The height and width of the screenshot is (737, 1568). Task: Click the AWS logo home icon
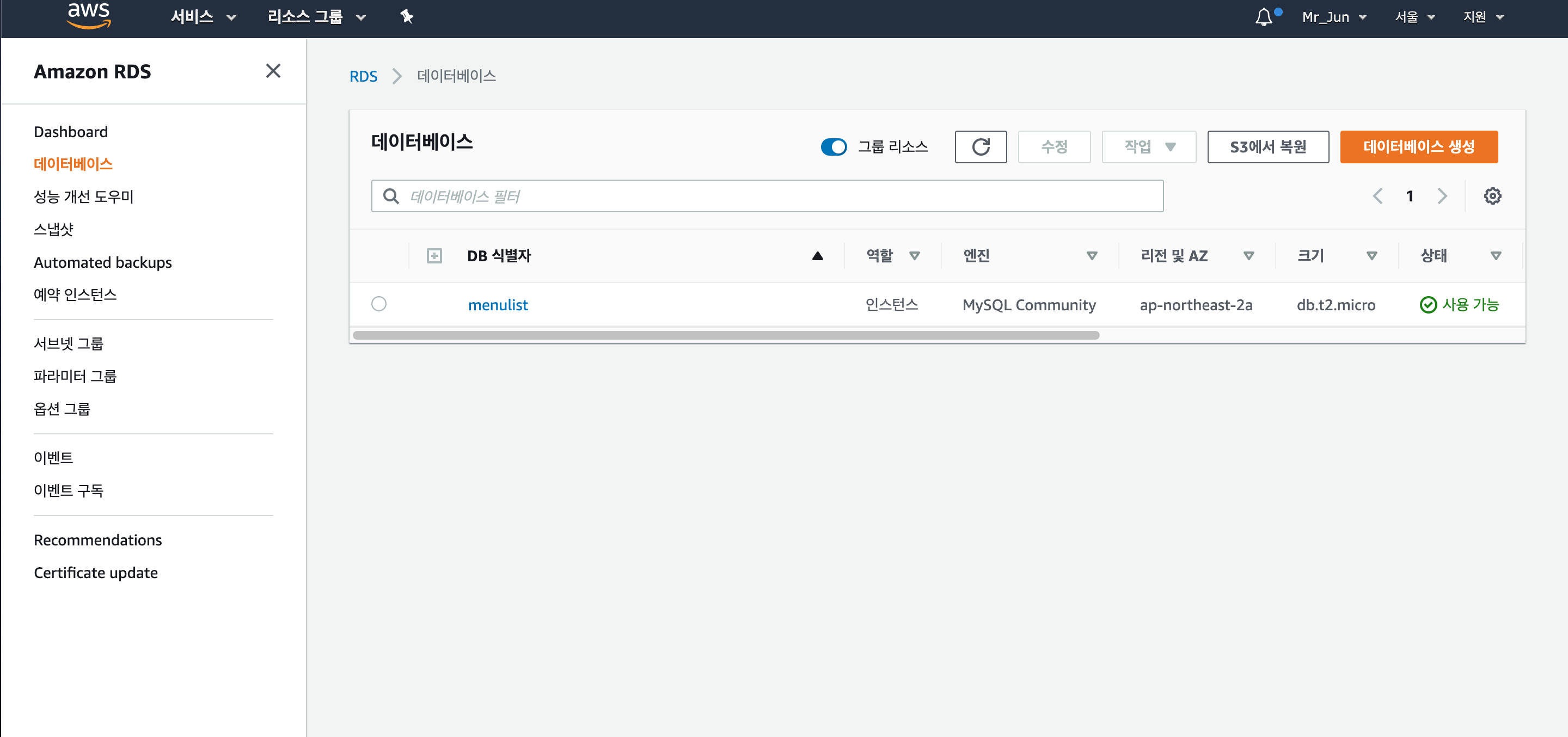89,16
